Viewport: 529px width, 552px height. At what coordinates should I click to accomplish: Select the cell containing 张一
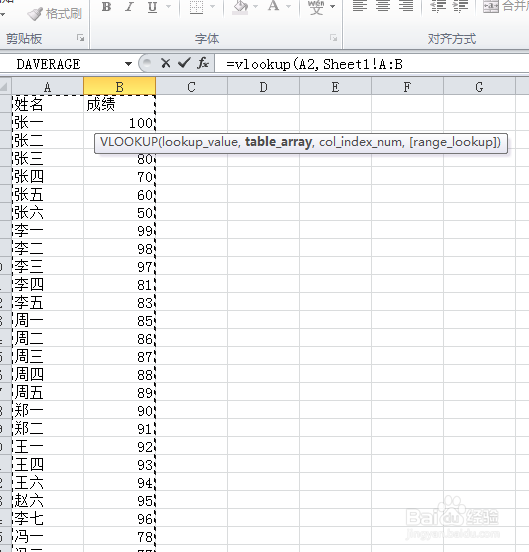[48, 123]
